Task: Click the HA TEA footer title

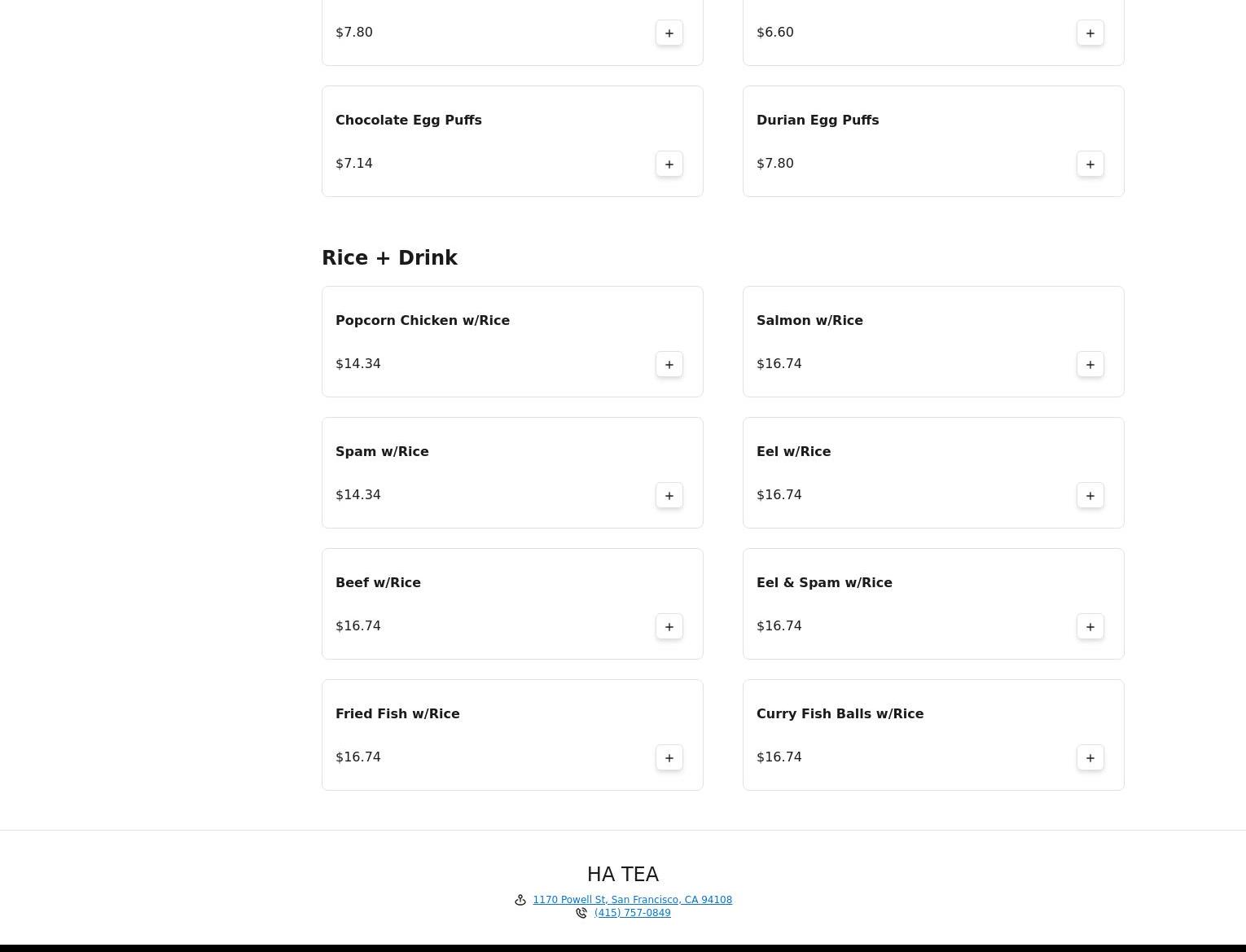Action: tap(622, 874)
